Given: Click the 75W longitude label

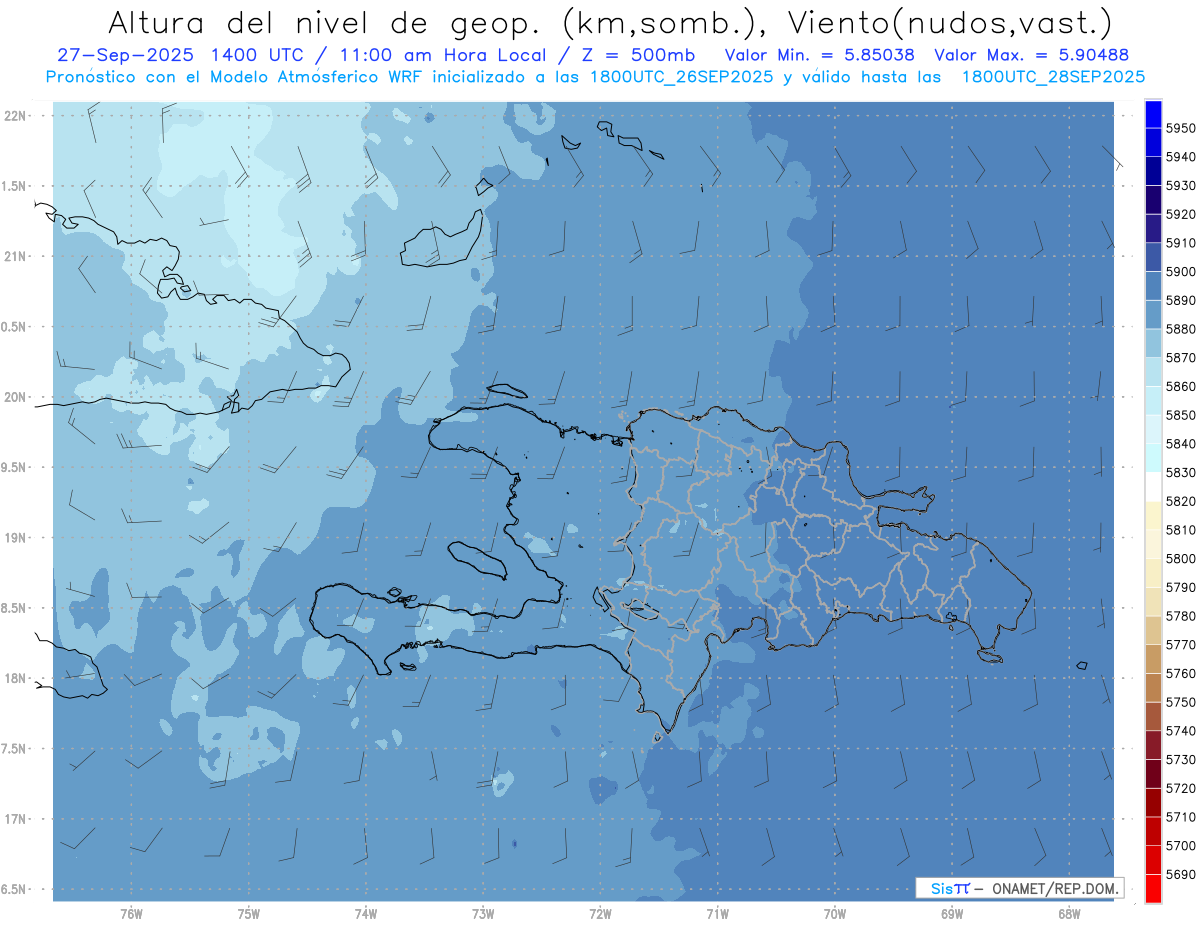Looking at the screenshot, I should (249, 914).
